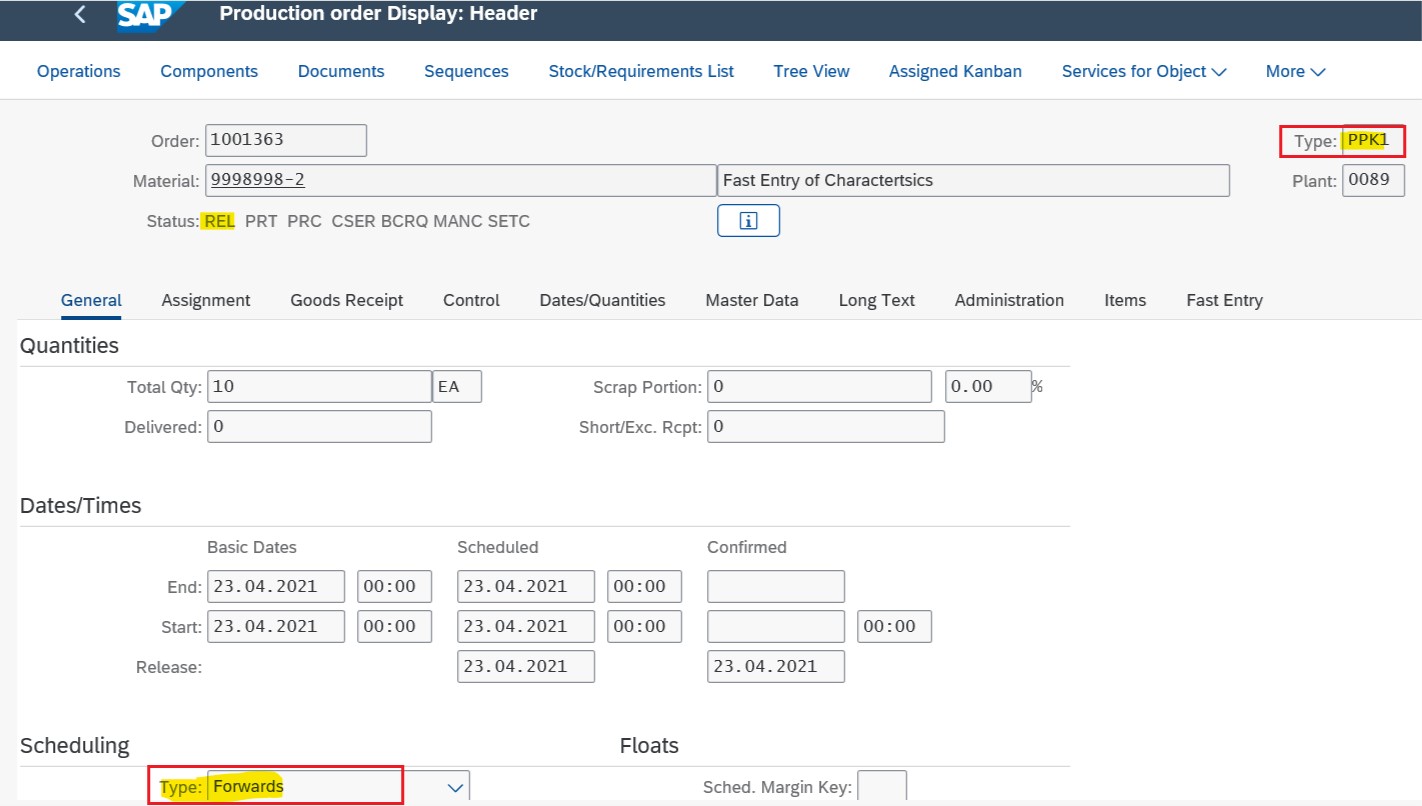The height and width of the screenshot is (806, 1422).
Task: Click the scrap percentage field 0.00
Action: (988, 386)
